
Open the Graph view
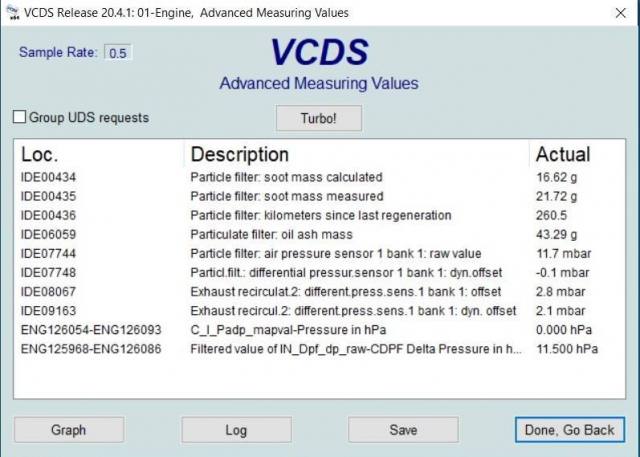pos(68,430)
